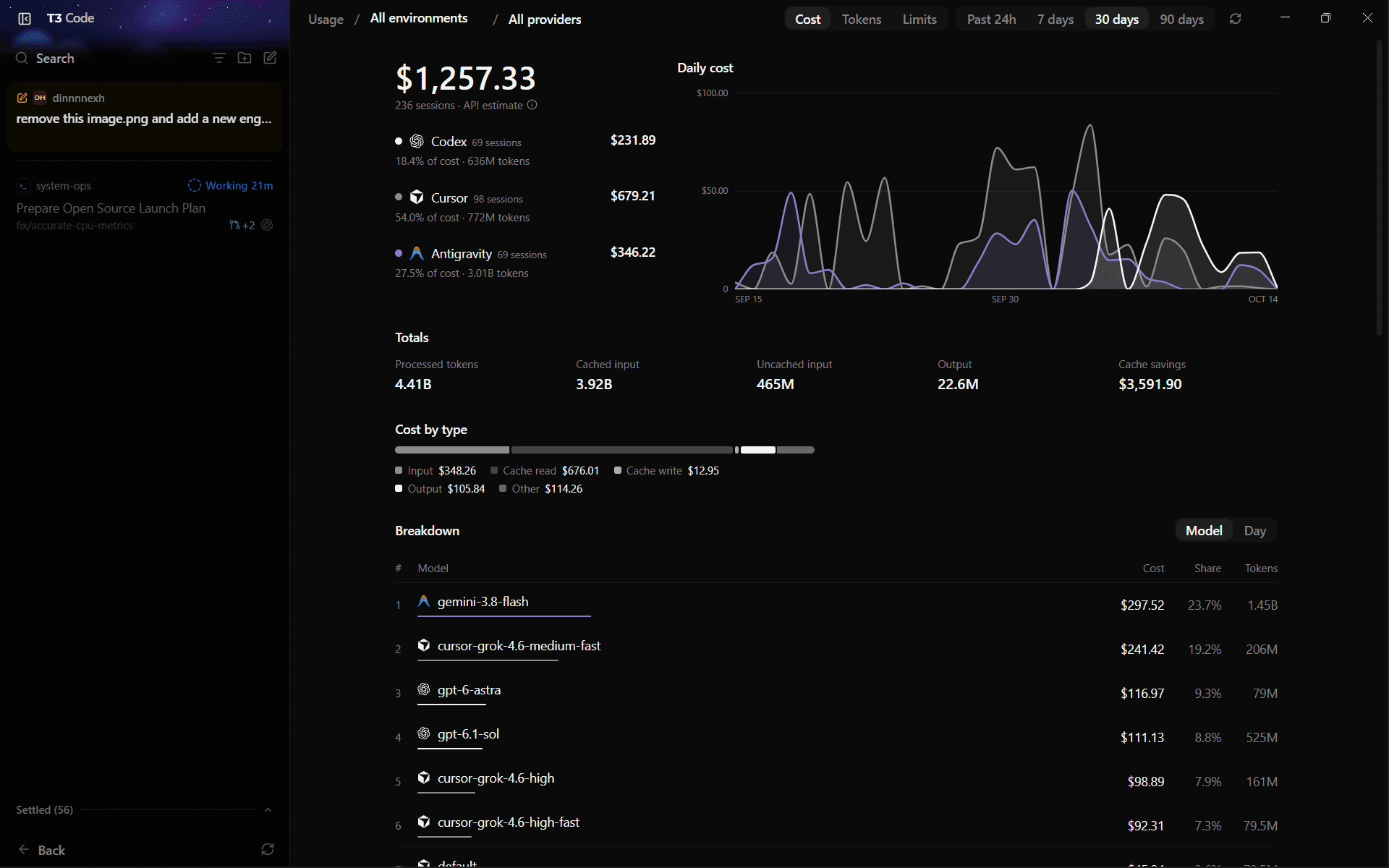Select the cursor-grok-4.6-high row
Screen dimensions: 1389x868
coord(836,781)
